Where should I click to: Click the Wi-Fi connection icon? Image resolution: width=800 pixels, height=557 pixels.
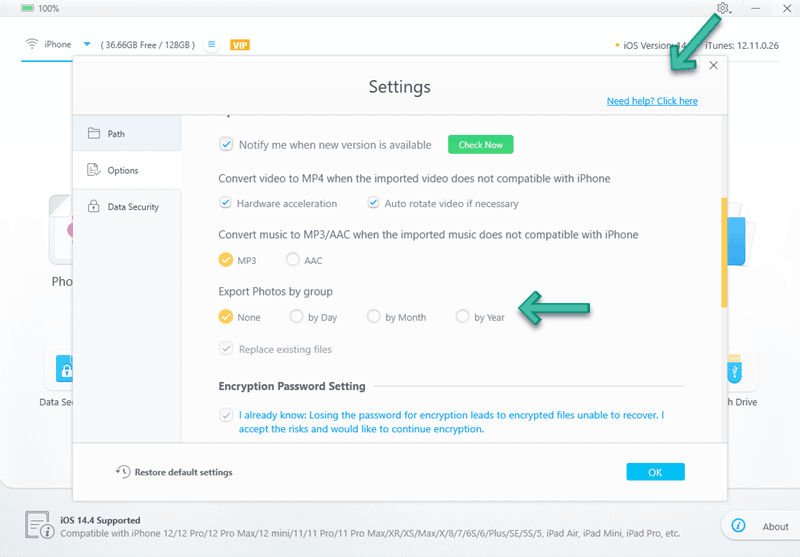tap(32, 44)
